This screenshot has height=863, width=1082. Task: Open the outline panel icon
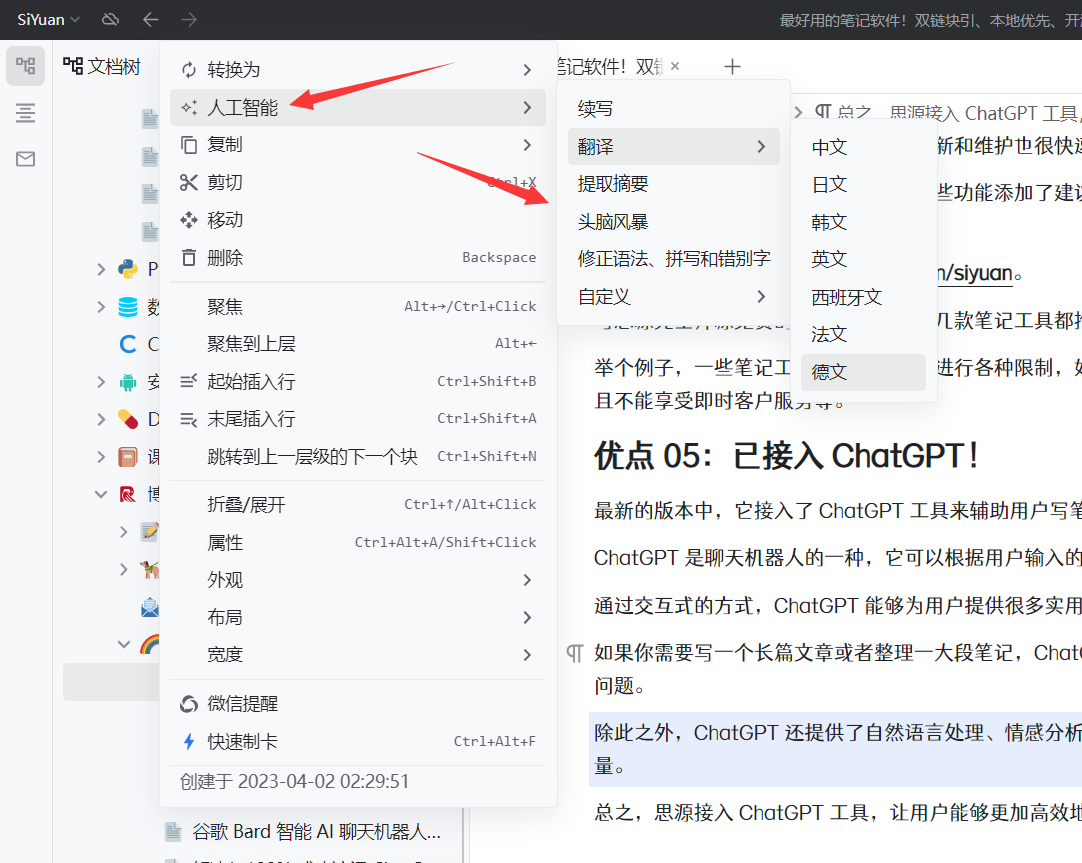(26, 112)
